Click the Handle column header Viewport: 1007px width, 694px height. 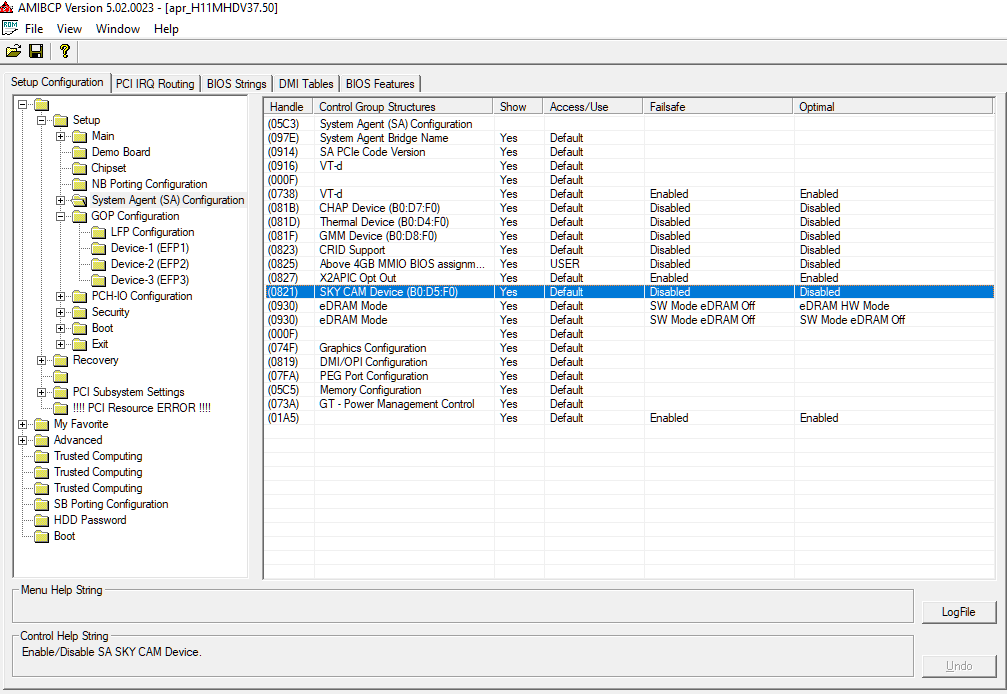tap(288, 107)
